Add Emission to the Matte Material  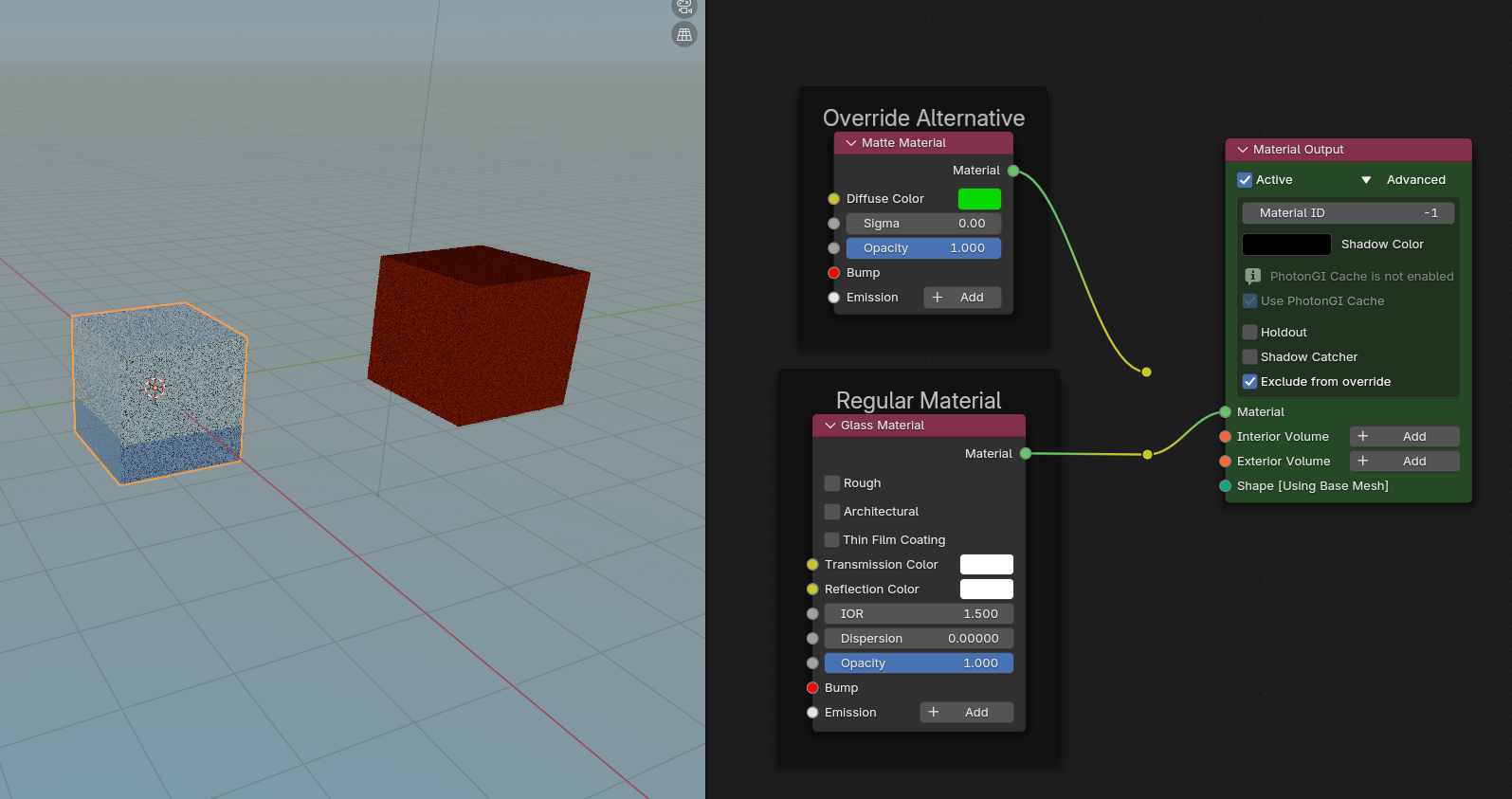[x=962, y=298]
